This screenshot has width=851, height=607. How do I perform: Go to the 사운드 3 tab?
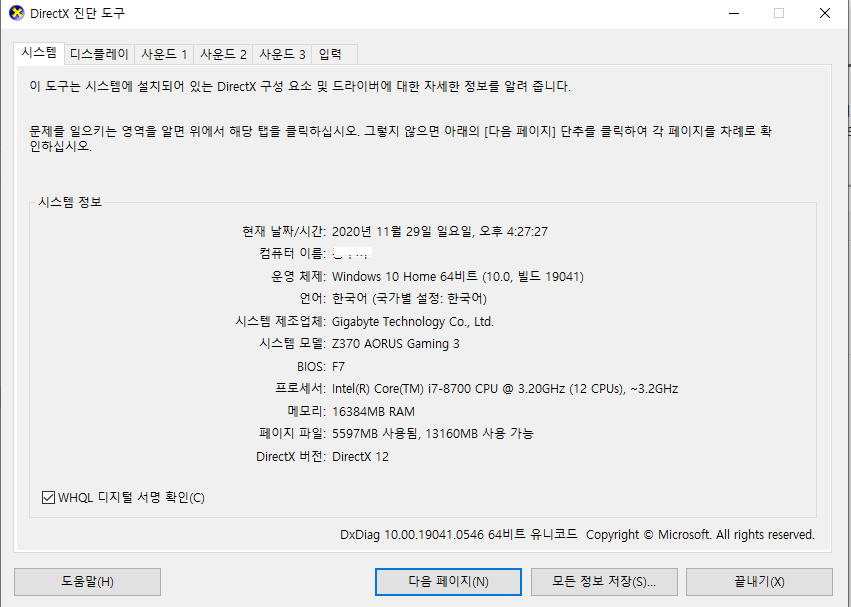pyautogui.click(x=282, y=54)
